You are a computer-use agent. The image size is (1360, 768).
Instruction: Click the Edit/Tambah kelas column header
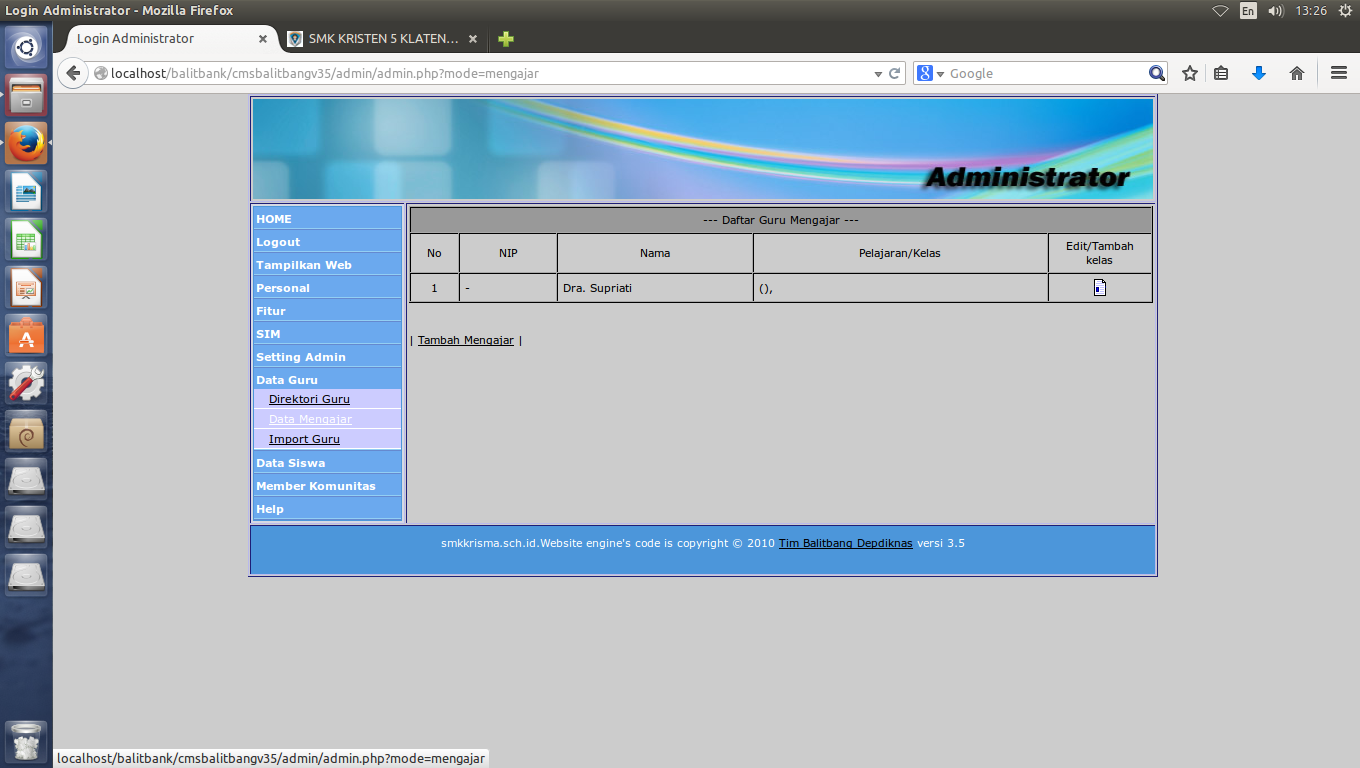pos(1100,253)
